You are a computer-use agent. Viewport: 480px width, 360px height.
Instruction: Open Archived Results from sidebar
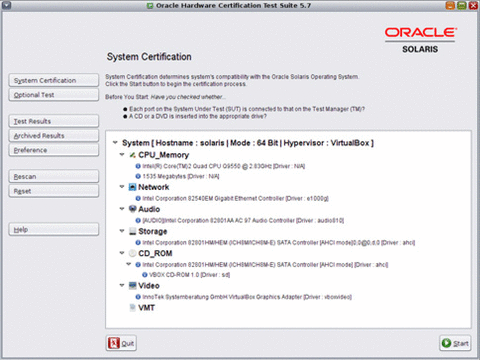pyautogui.click(x=54, y=136)
